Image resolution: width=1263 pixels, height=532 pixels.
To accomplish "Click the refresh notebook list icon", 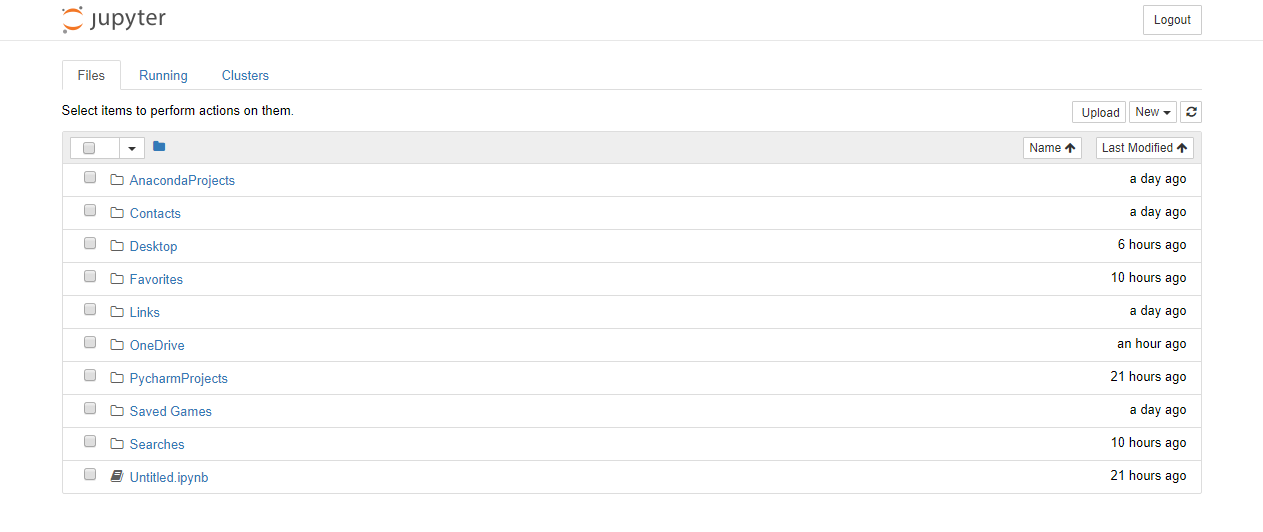I will (1190, 112).
